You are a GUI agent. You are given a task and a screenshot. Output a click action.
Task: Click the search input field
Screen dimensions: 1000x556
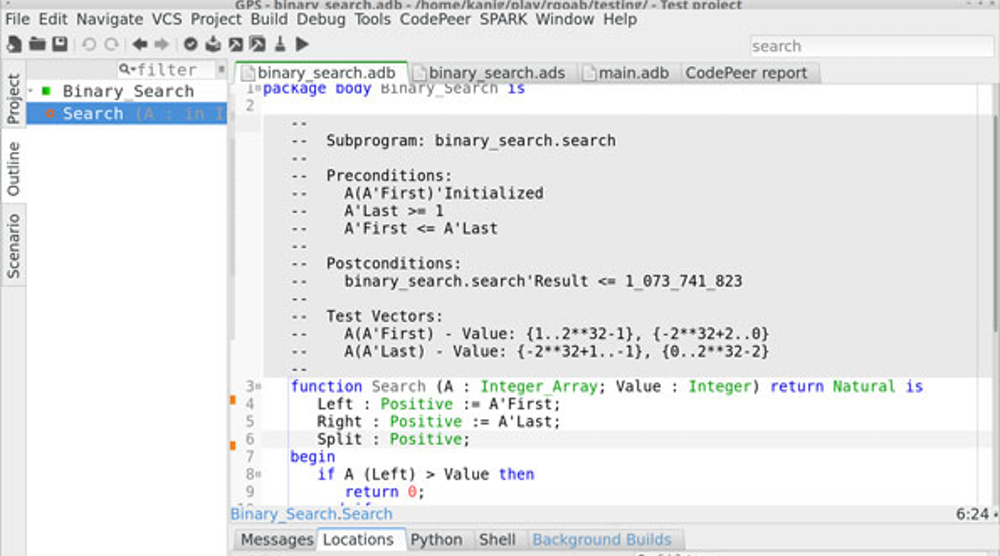coord(868,46)
